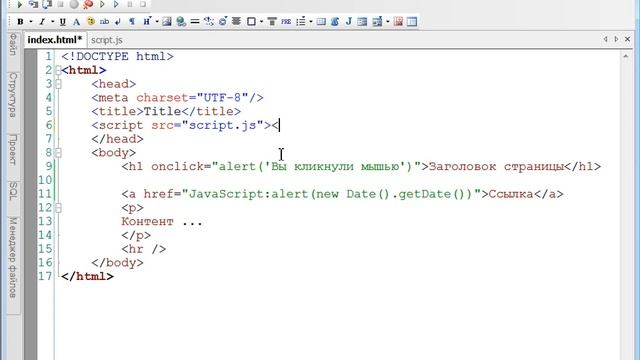The width and height of the screenshot is (640, 360).
Task: Click the red bug debug icon
Action: click(88, 4)
